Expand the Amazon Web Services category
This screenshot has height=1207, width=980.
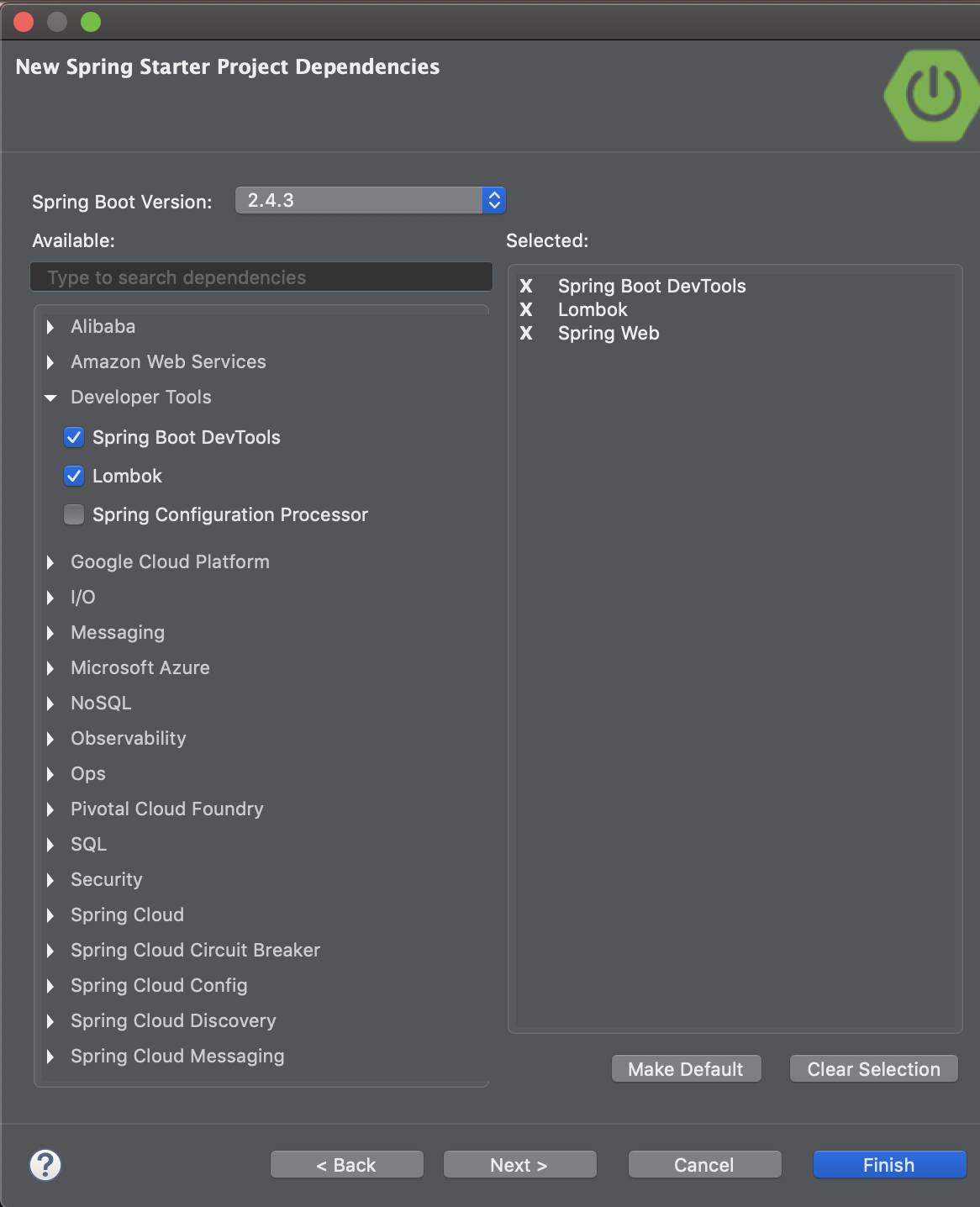point(50,362)
